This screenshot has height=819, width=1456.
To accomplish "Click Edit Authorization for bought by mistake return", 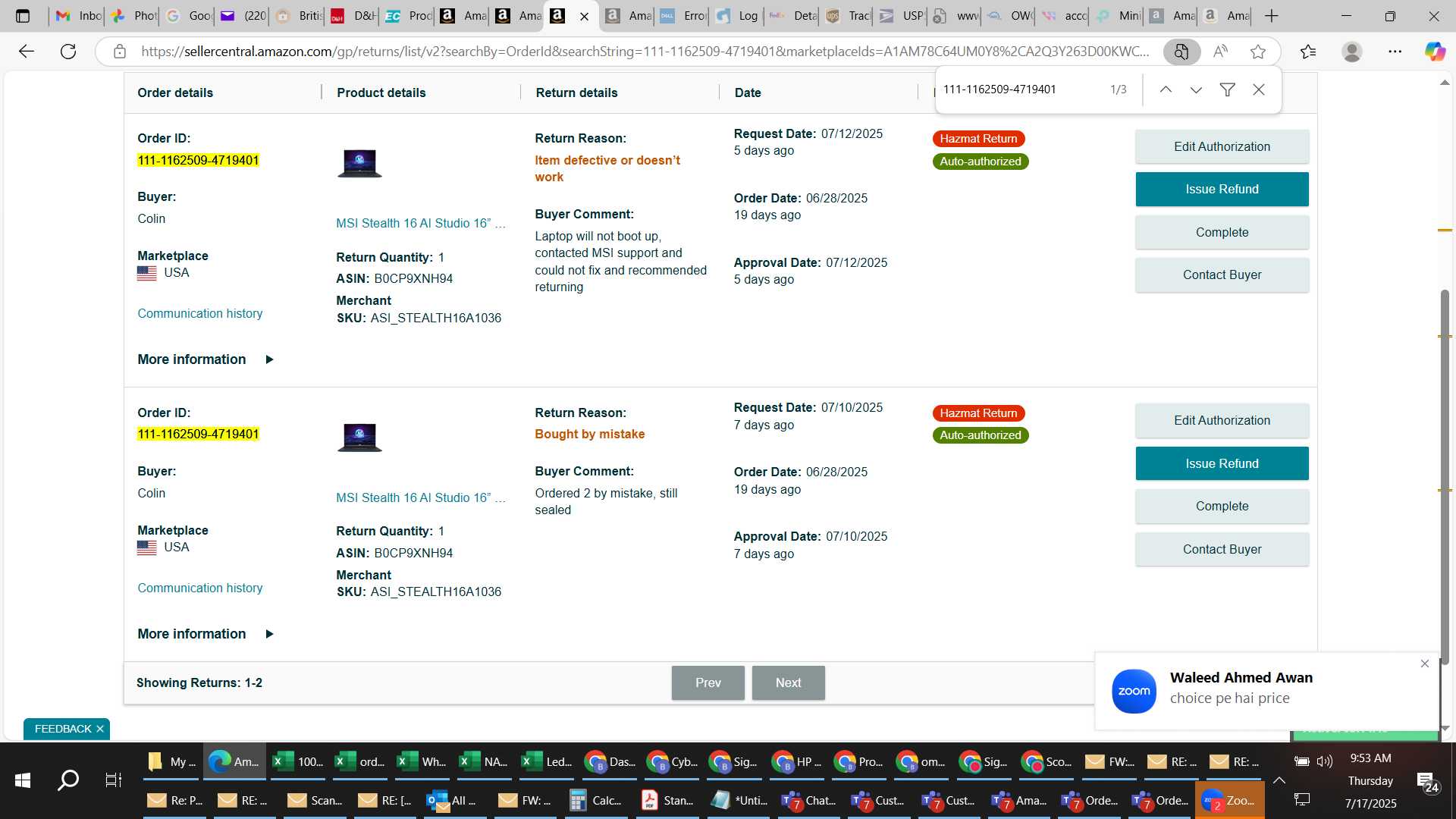I will (1222, 420).
